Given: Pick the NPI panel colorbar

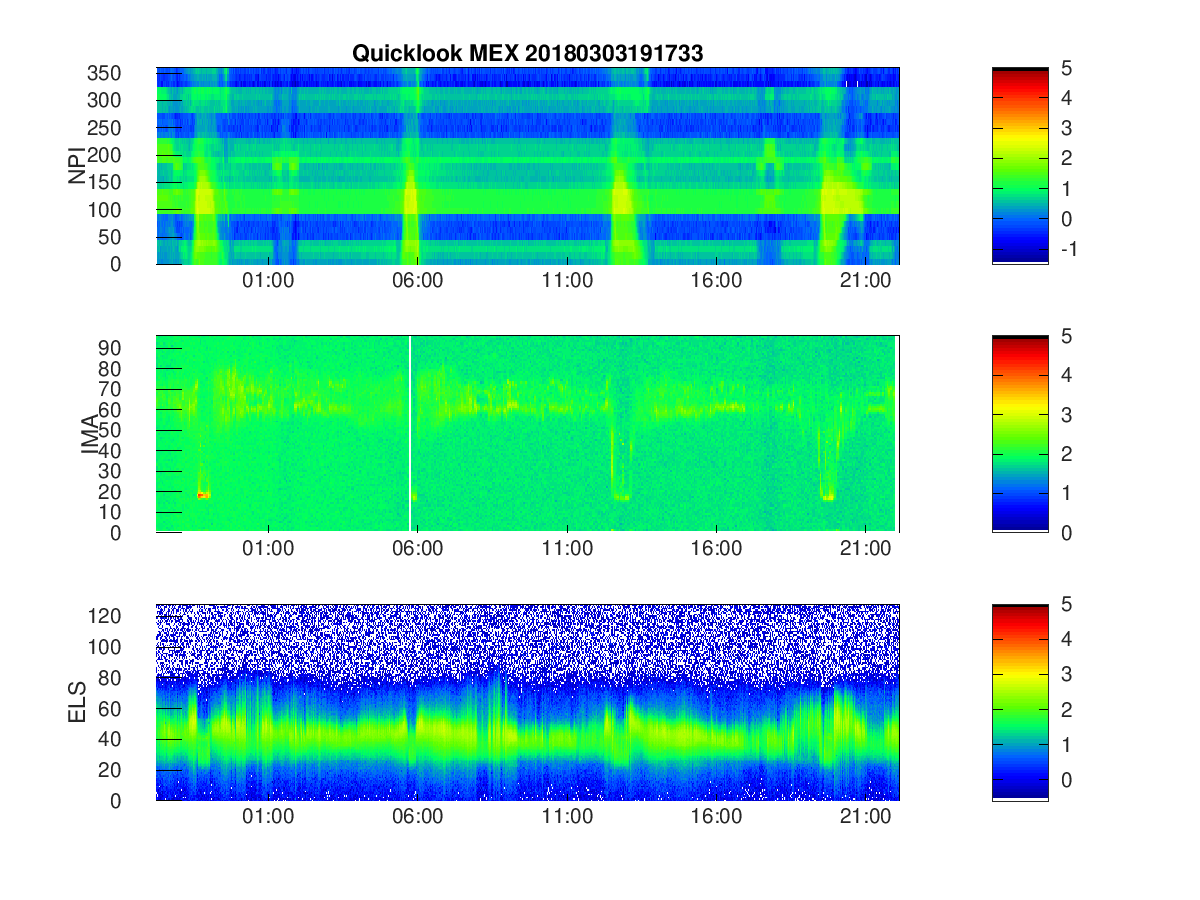Looking at the screenshot, I should (x=1020, y=166).
